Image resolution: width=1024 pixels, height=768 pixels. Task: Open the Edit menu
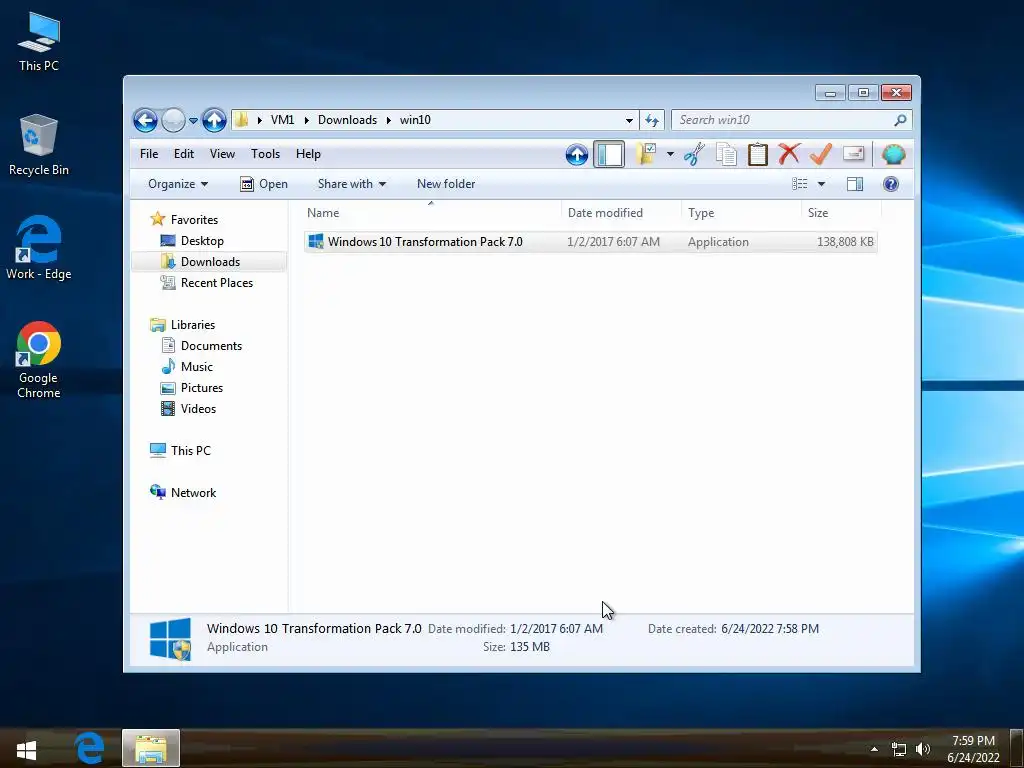[x=184, y=154]
